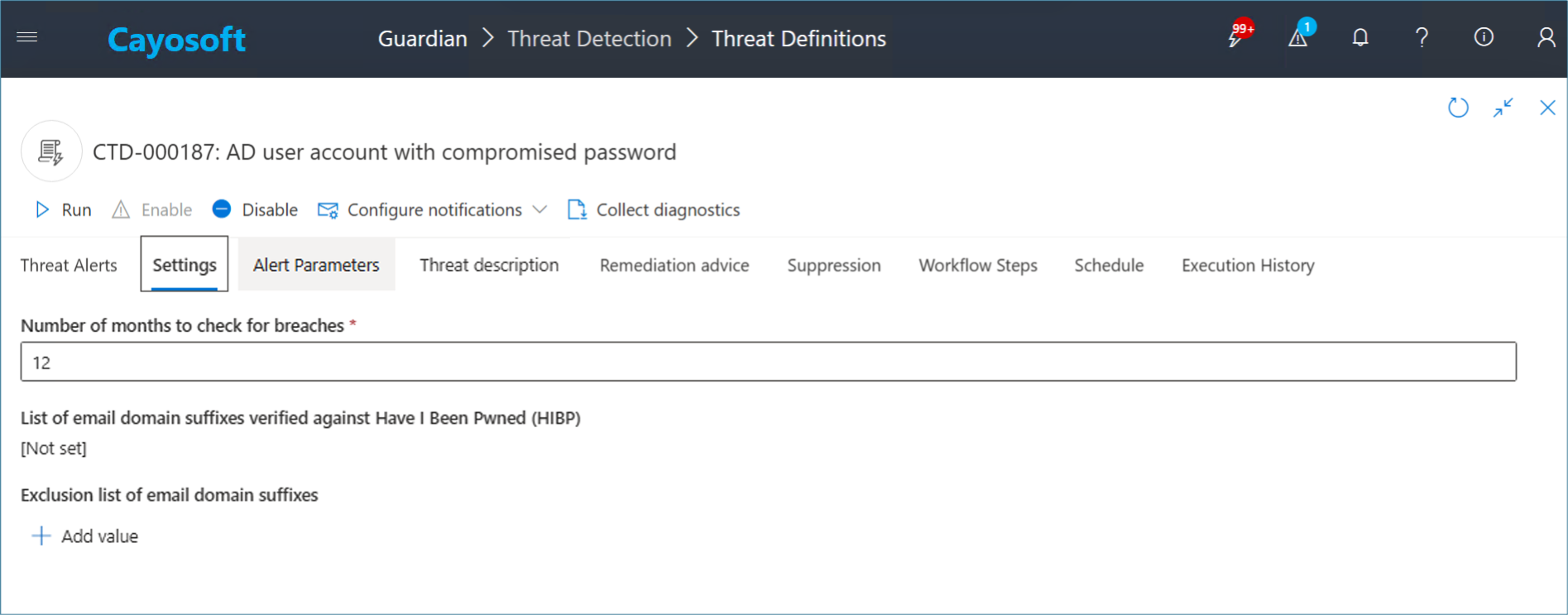Viewport: 1568px width, 615px height.
Task: Click the information circle icon
Action: tap(1484, 37)
